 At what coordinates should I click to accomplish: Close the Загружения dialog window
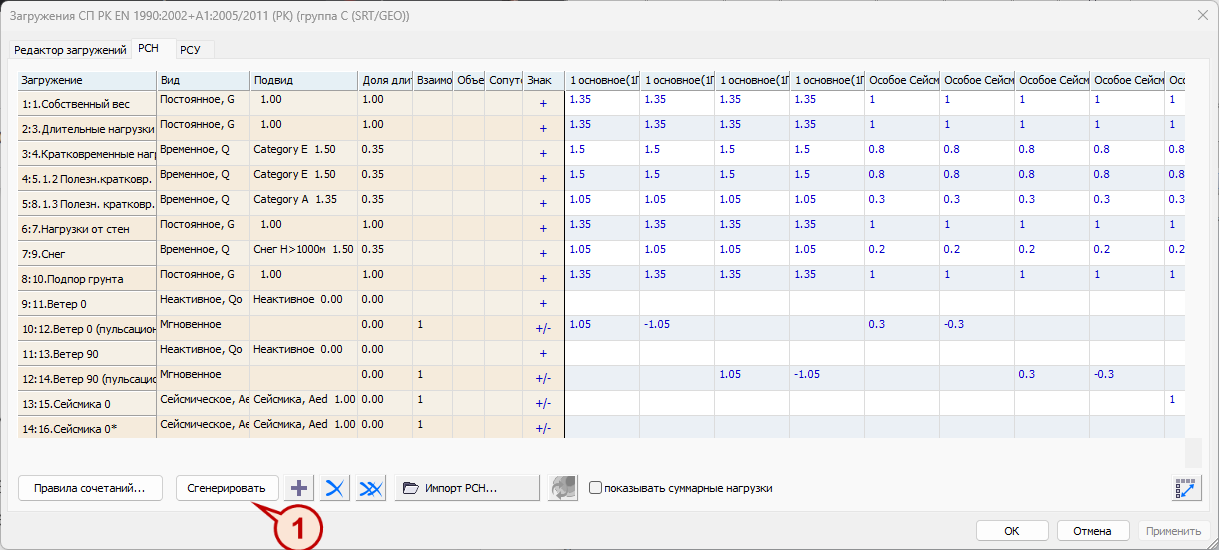pos(1201,15)
